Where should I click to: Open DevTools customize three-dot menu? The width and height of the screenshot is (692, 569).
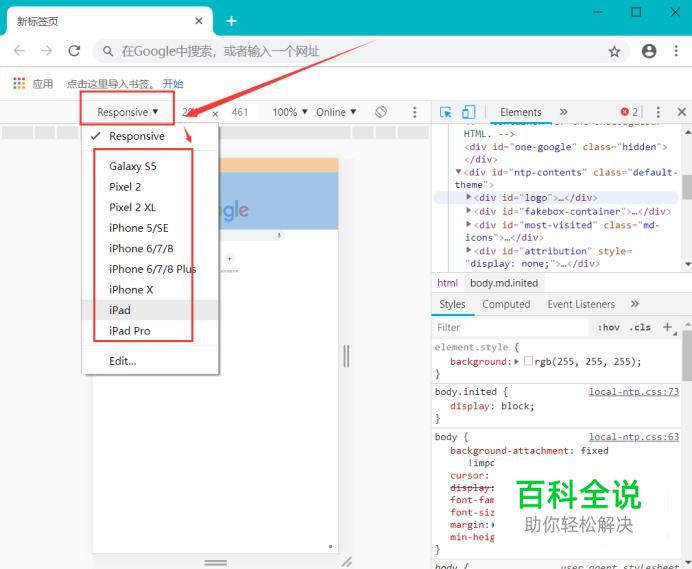point(658,112)
